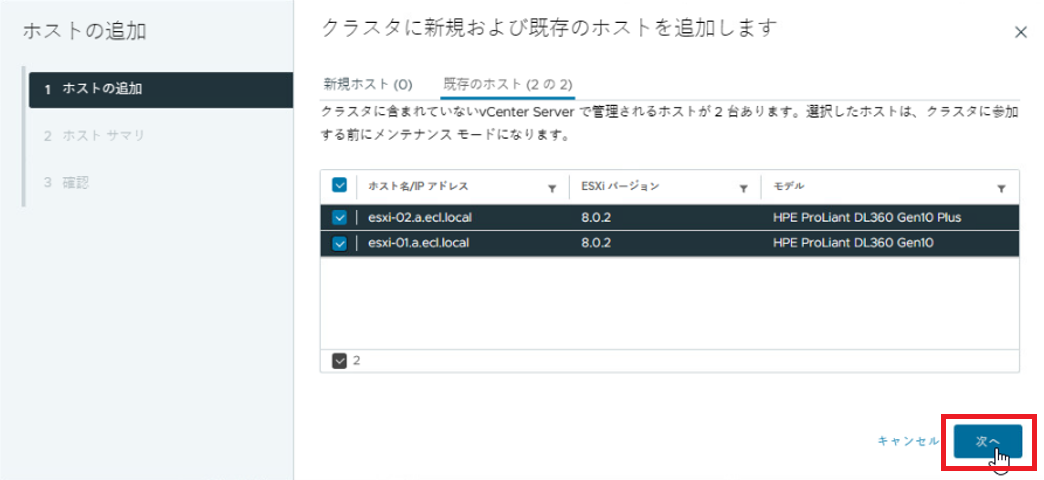Viewport: 1044px width, 480px height.
Task: Uncheck the esxi-01.a.ecl.local host checkbox
Action: point(340,244)
